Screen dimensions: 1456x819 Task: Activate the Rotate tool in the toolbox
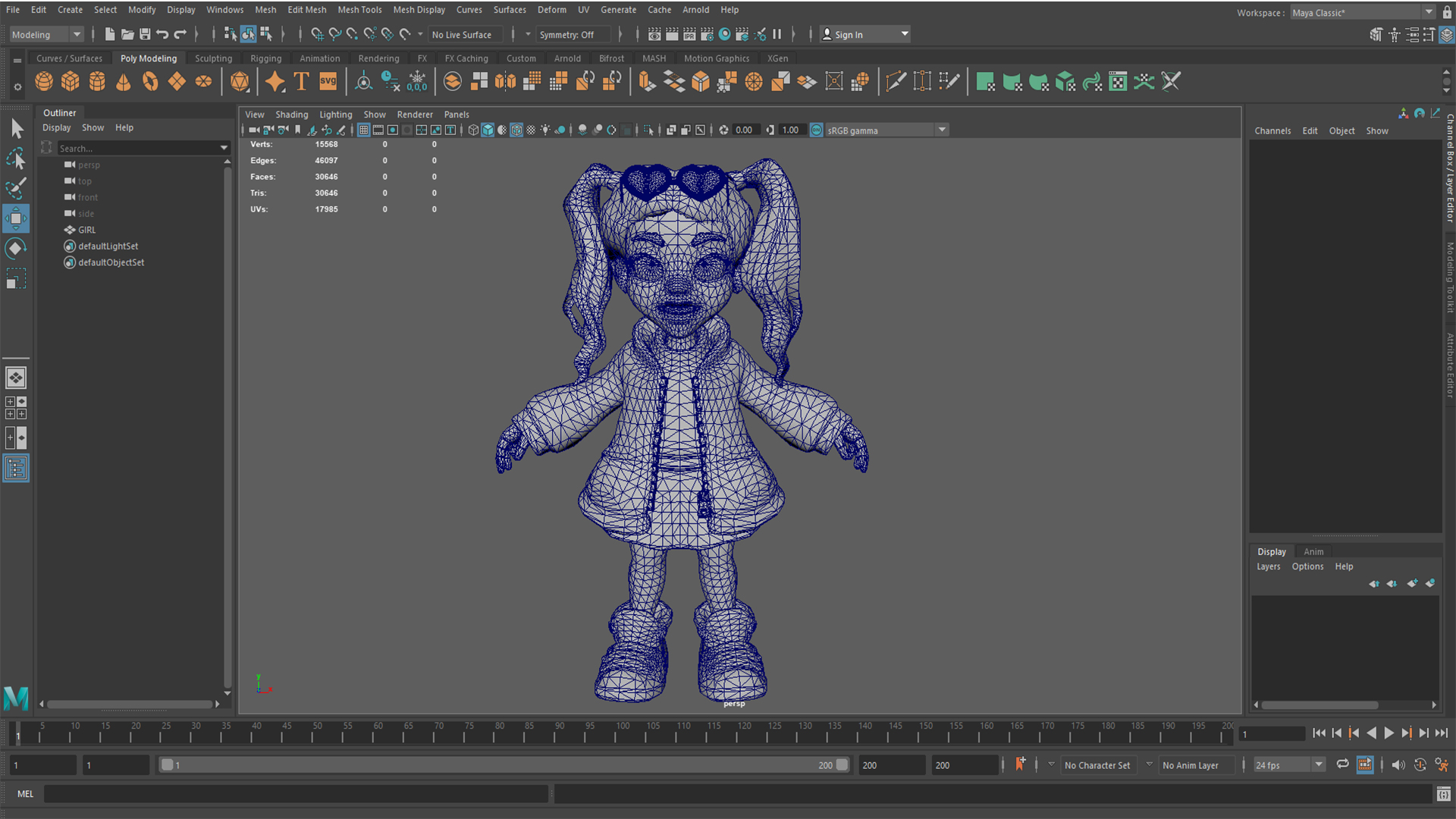point(16,248)
